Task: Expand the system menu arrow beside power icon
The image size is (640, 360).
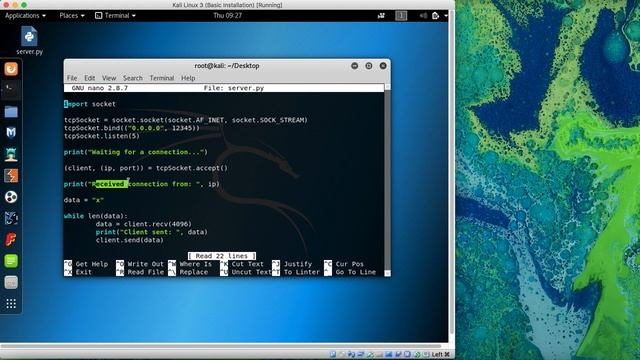Action: pyautogui.click(x=446, y=16)
